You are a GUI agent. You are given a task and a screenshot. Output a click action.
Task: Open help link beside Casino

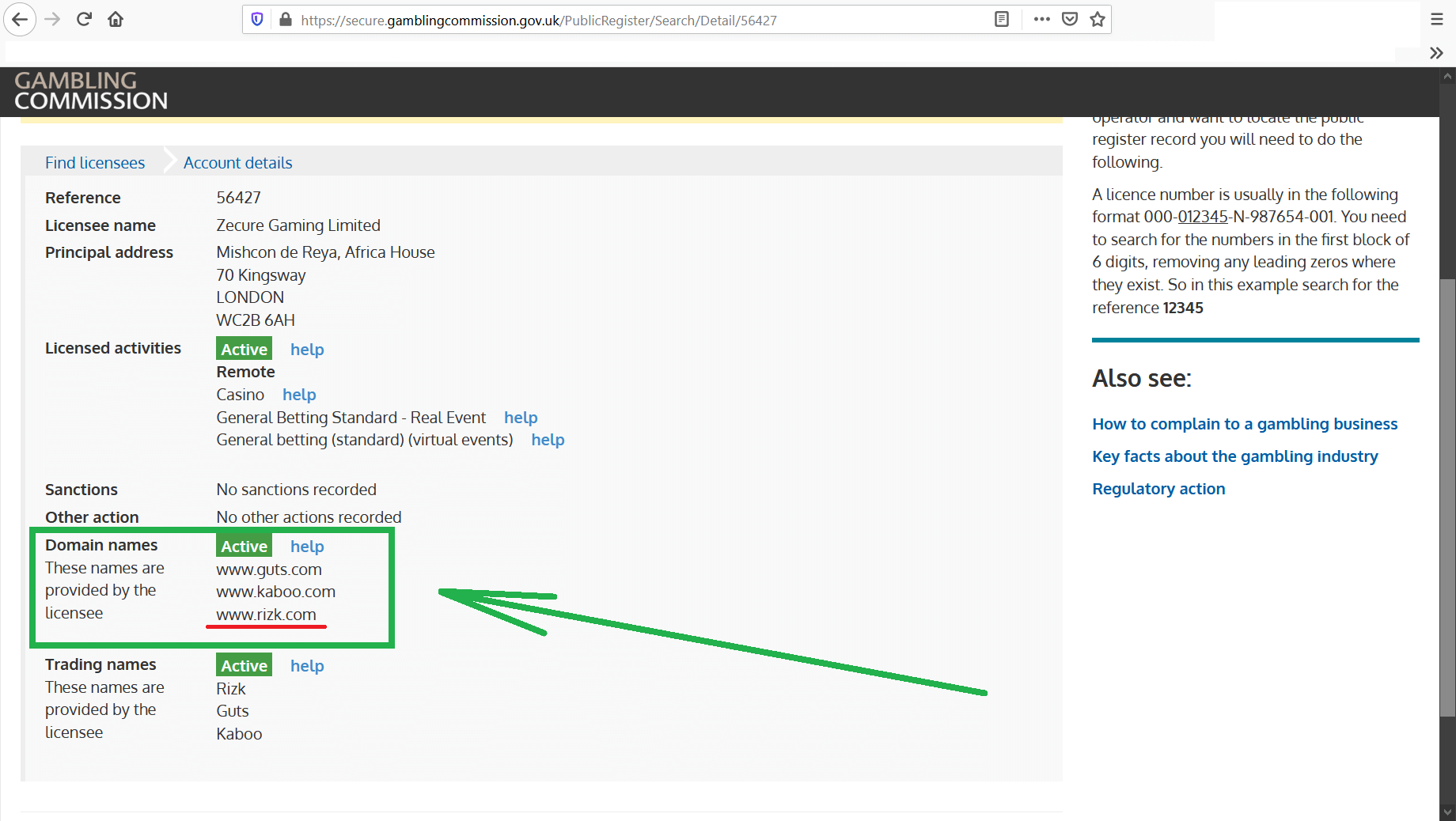click(299, 395)
